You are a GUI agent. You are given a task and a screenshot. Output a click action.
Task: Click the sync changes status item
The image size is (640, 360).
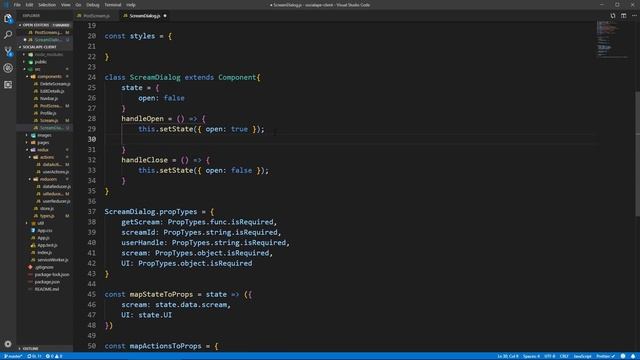(34, 356)
